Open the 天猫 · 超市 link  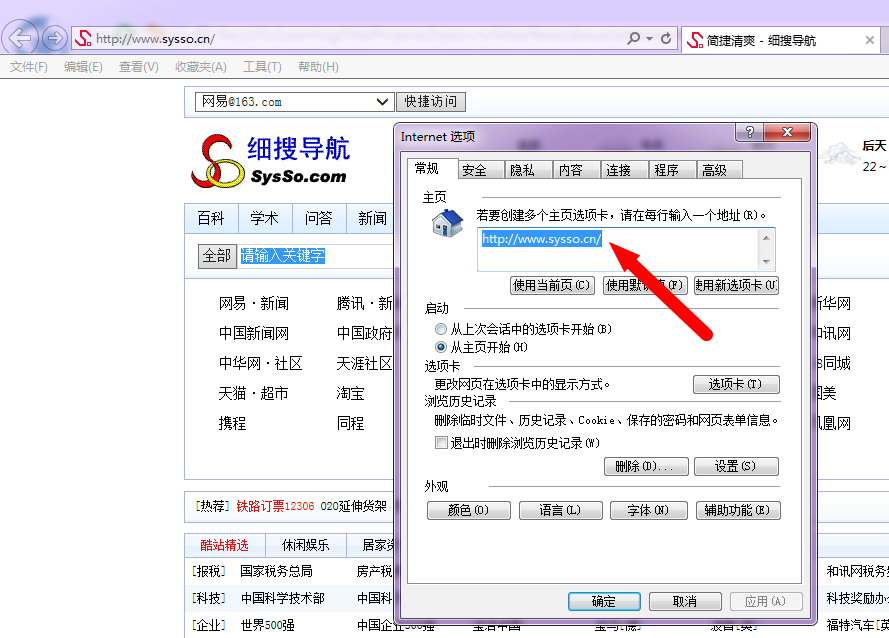click(x=254, y=394)
